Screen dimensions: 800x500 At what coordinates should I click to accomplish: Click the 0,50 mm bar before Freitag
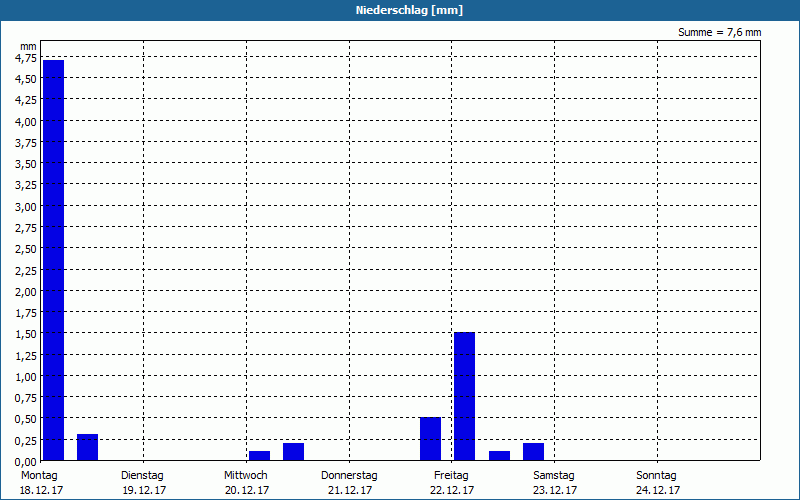(430, 439)
